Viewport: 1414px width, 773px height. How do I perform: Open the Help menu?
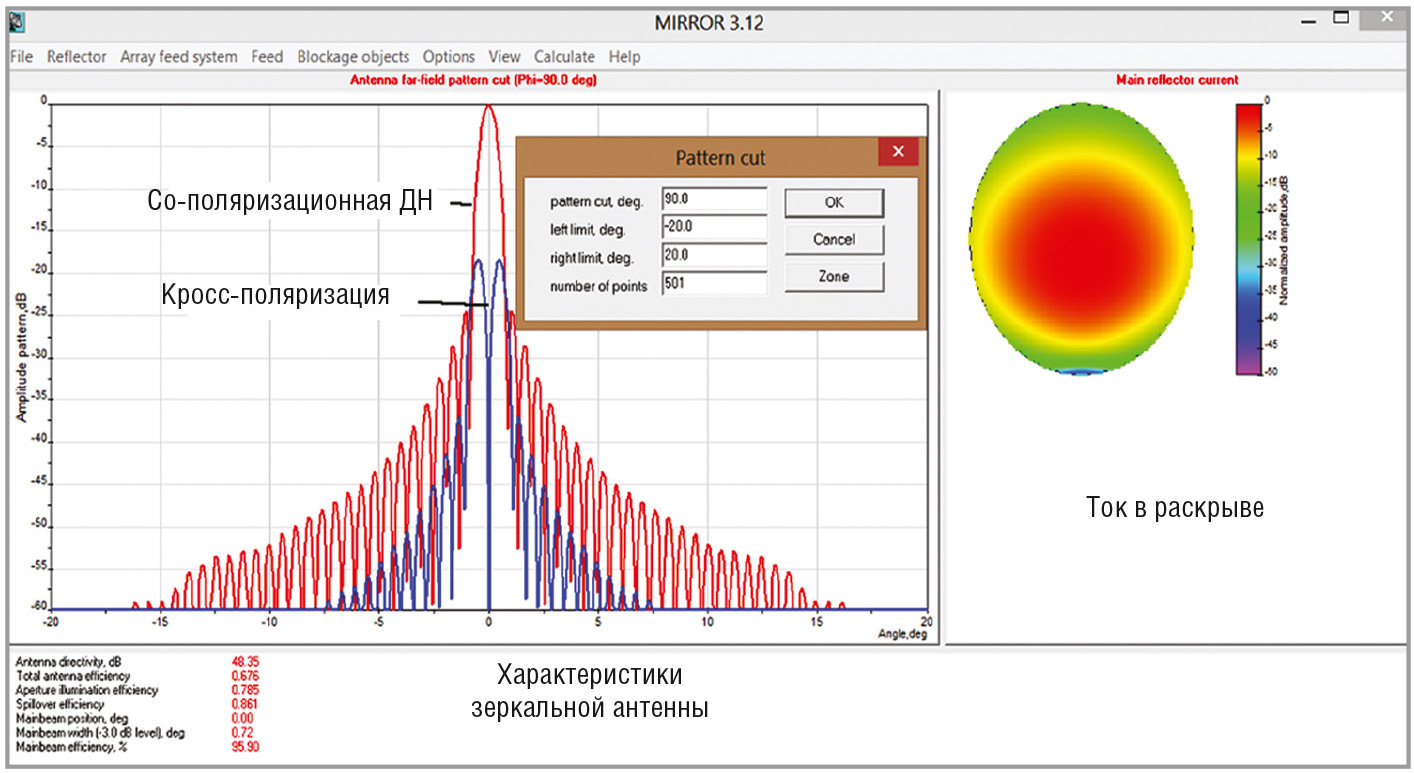click(x=624, y=57)
